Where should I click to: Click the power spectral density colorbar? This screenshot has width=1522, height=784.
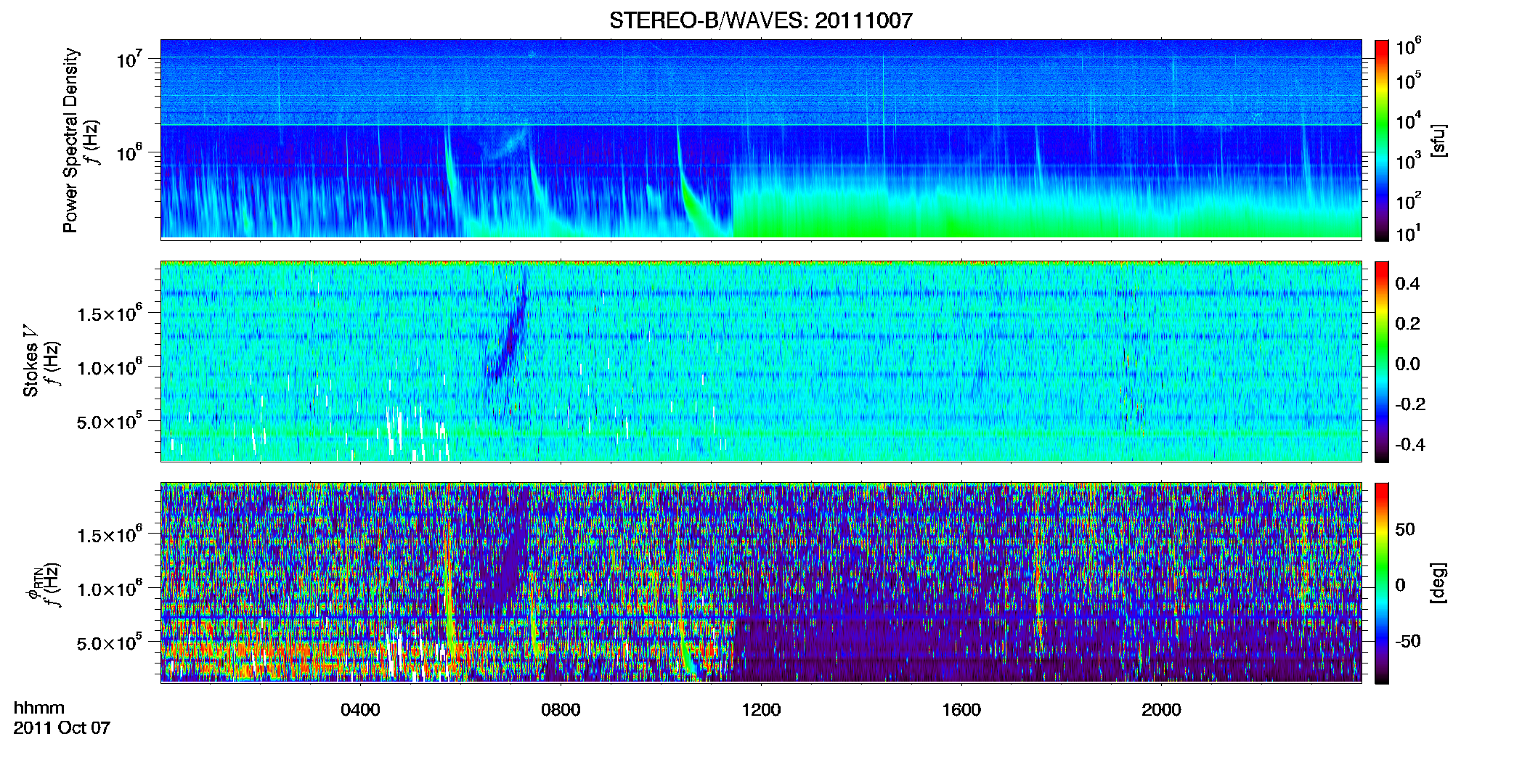click(x=1382, y=140)
